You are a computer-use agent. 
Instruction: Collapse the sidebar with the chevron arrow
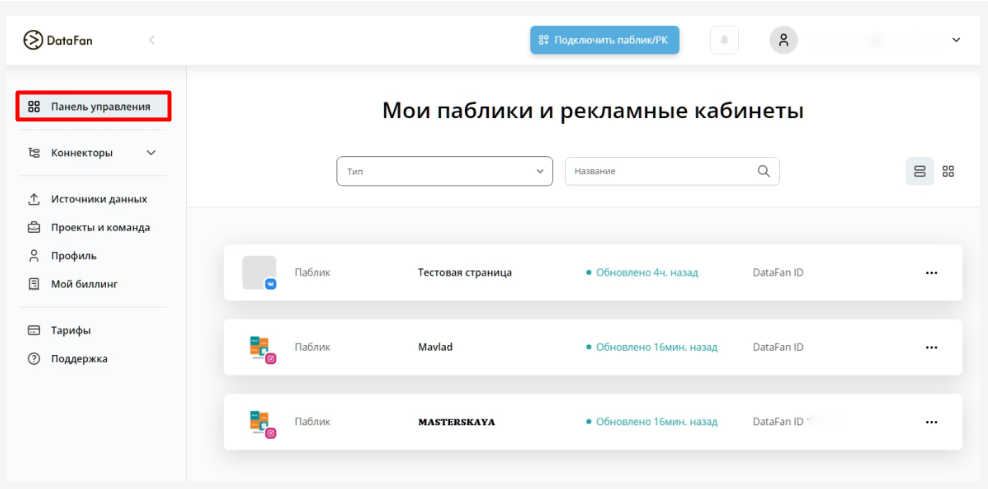point(152,40)
